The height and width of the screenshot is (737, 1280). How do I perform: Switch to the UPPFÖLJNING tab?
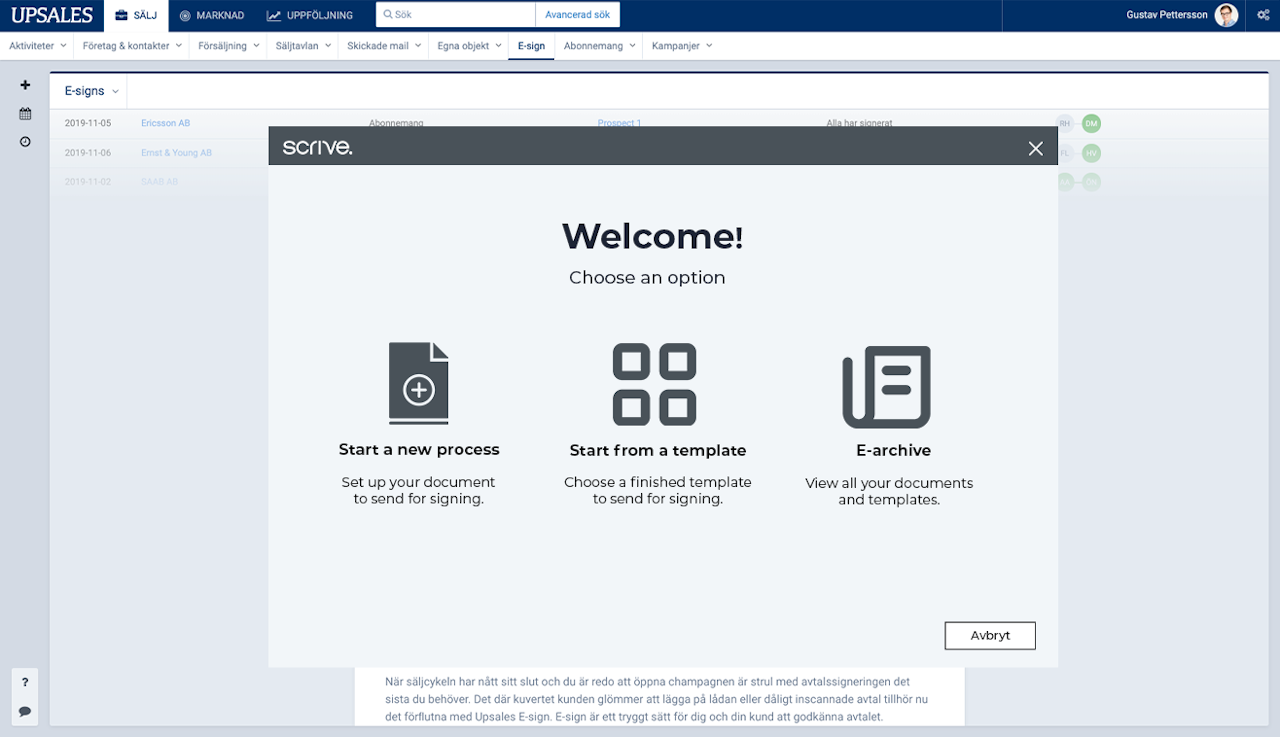(x=310, y=15)
